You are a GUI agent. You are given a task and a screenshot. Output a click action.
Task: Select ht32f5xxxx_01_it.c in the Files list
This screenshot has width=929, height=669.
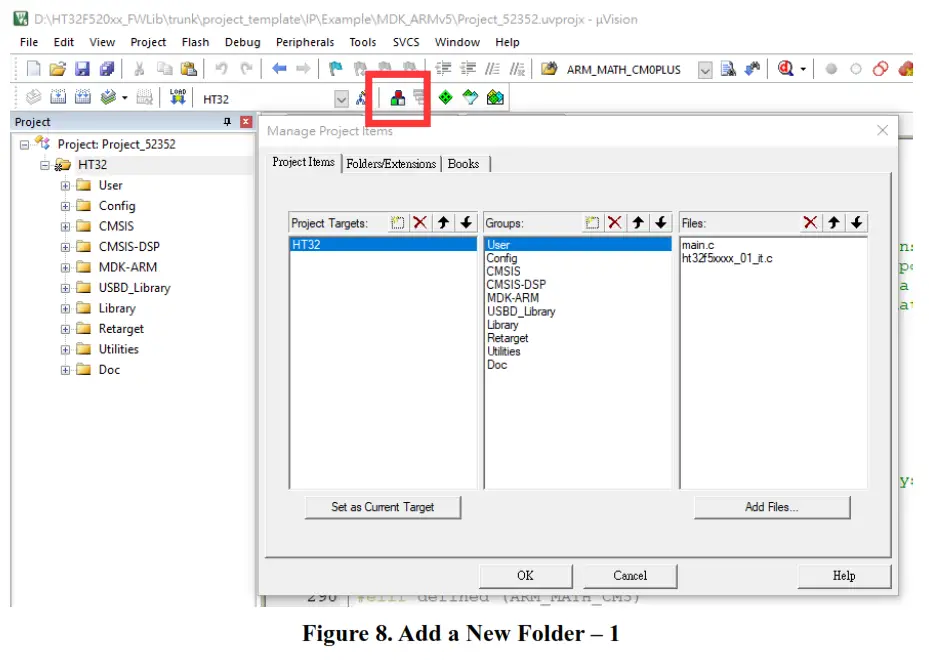(x=727, y=258)
